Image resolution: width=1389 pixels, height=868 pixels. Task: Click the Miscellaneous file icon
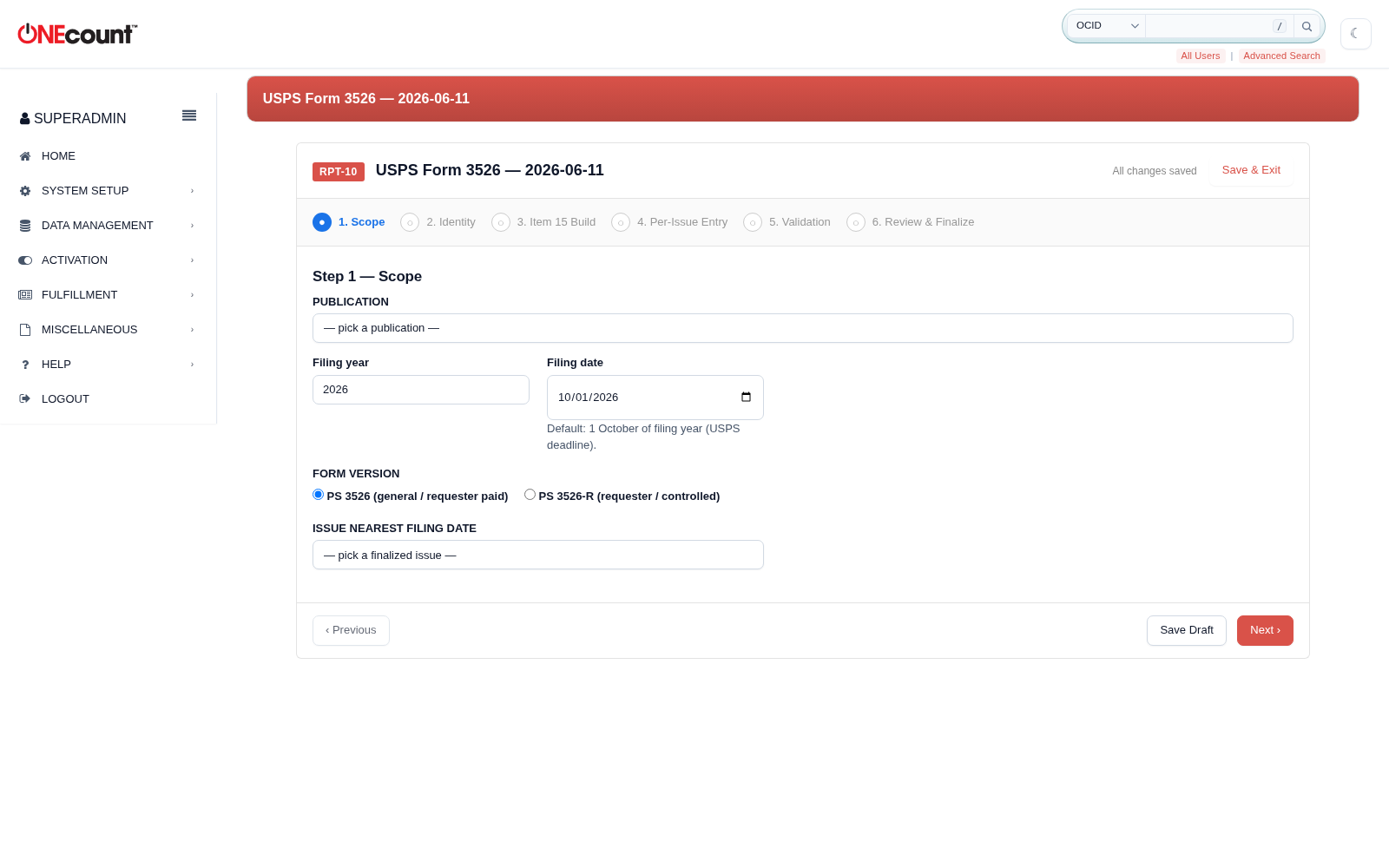(25, 330)
